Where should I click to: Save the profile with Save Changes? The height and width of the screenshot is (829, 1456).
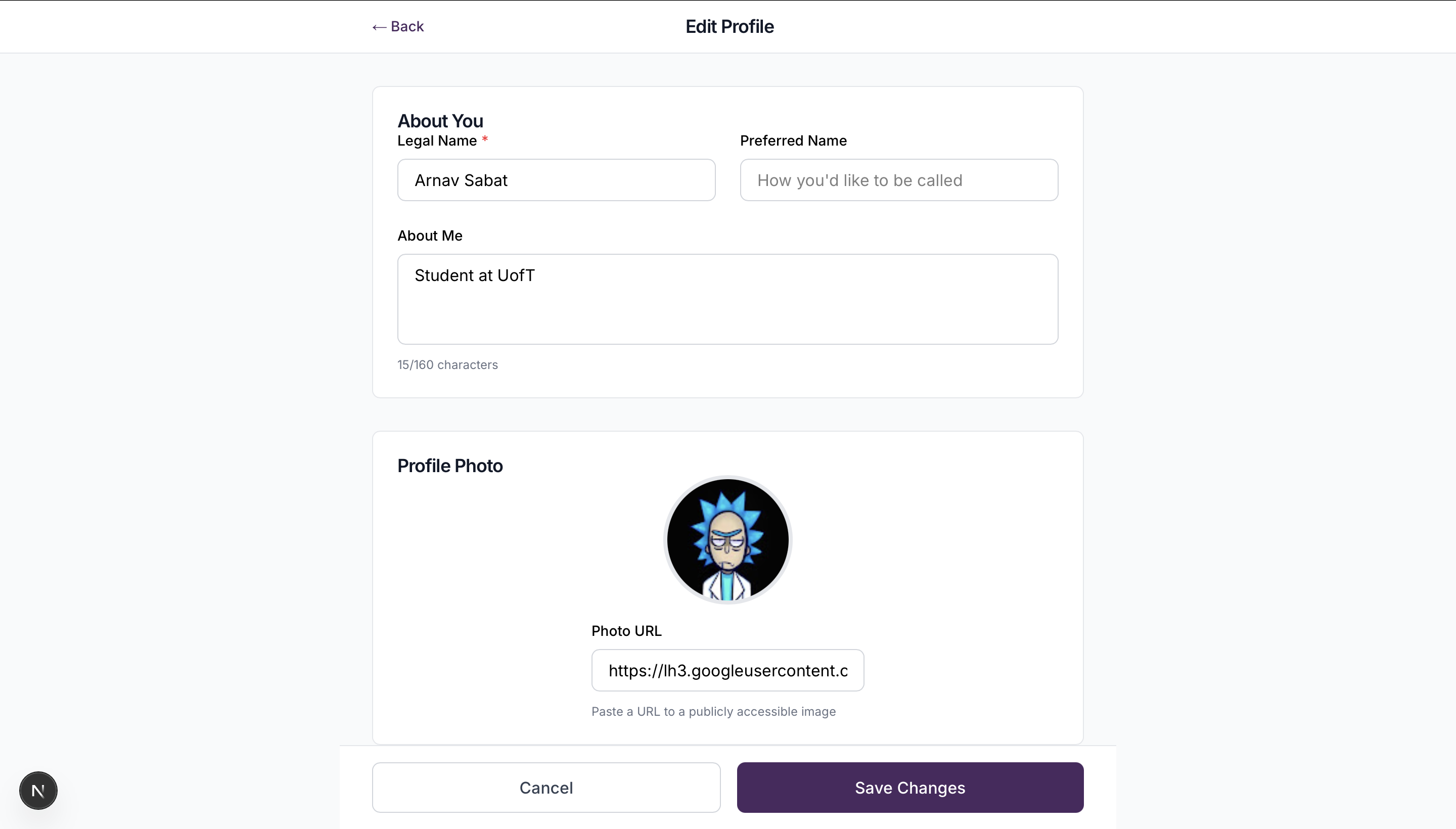tap(909, 788)
